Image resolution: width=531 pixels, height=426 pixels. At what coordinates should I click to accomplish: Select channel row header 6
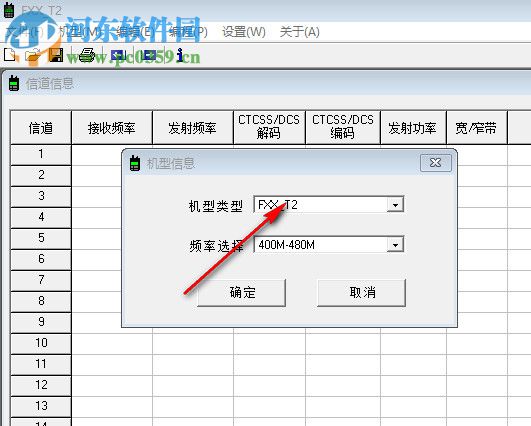[41, 259]
